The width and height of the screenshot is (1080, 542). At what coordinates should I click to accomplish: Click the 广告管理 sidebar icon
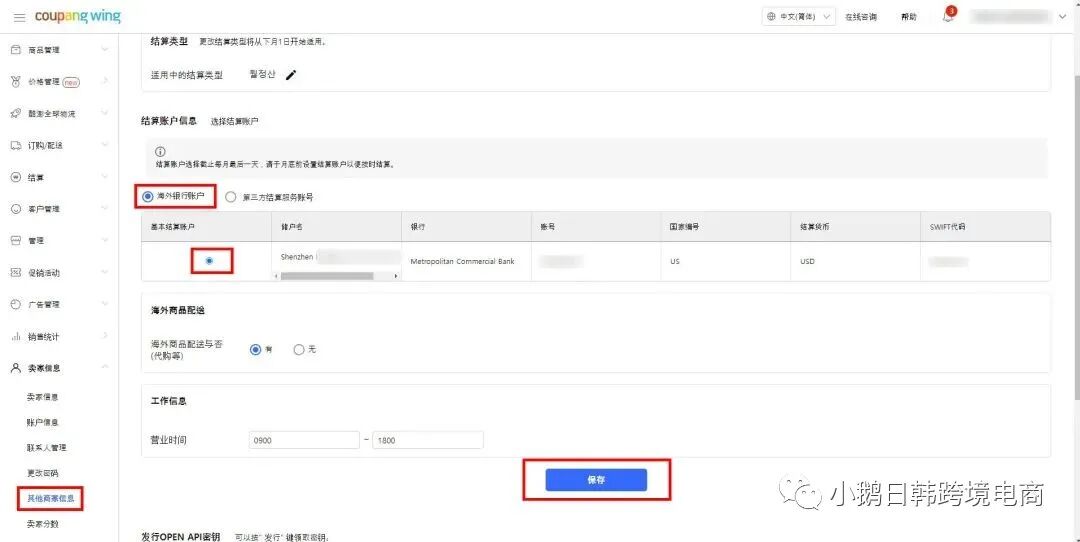click(x=16, y=304)
